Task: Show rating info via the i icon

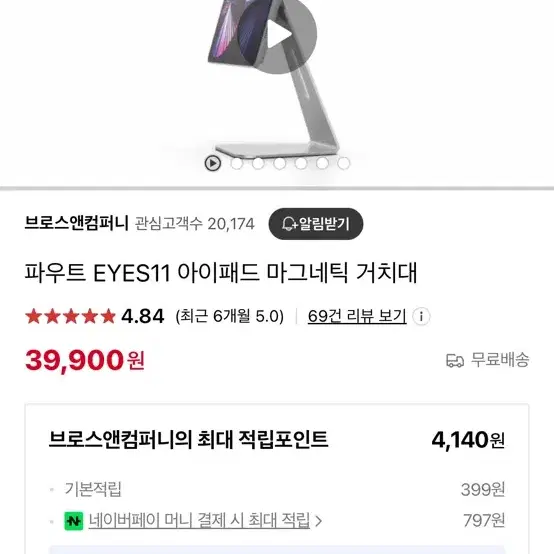Action: [421, 316]
